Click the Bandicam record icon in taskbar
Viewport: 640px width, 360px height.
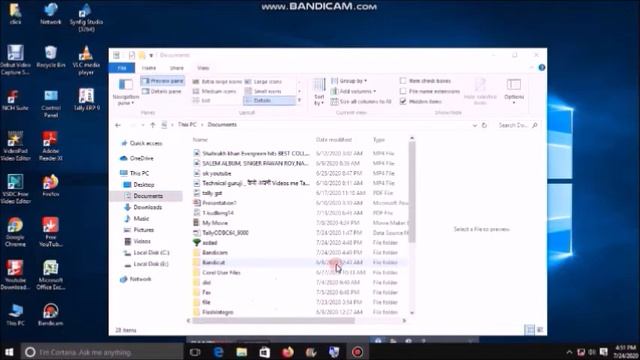(x=357, y=352)
